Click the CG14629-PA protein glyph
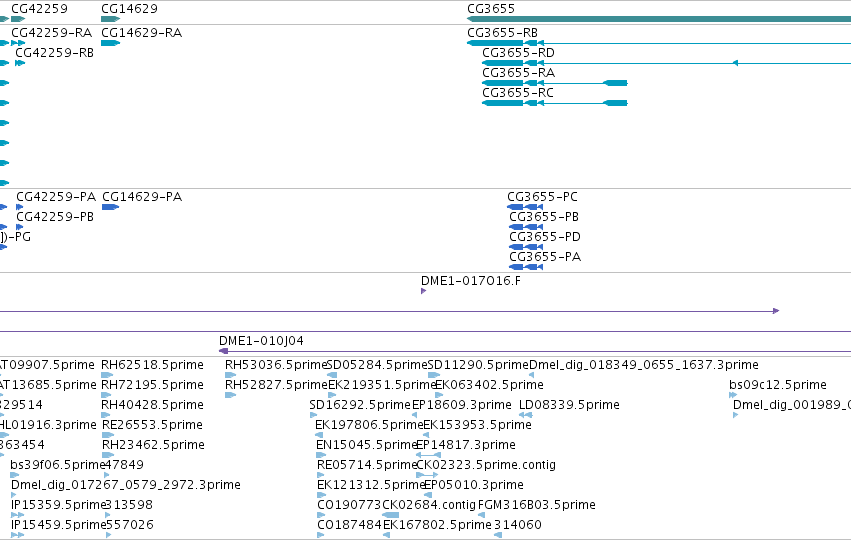The image size is (851, 540). point(110,207)
